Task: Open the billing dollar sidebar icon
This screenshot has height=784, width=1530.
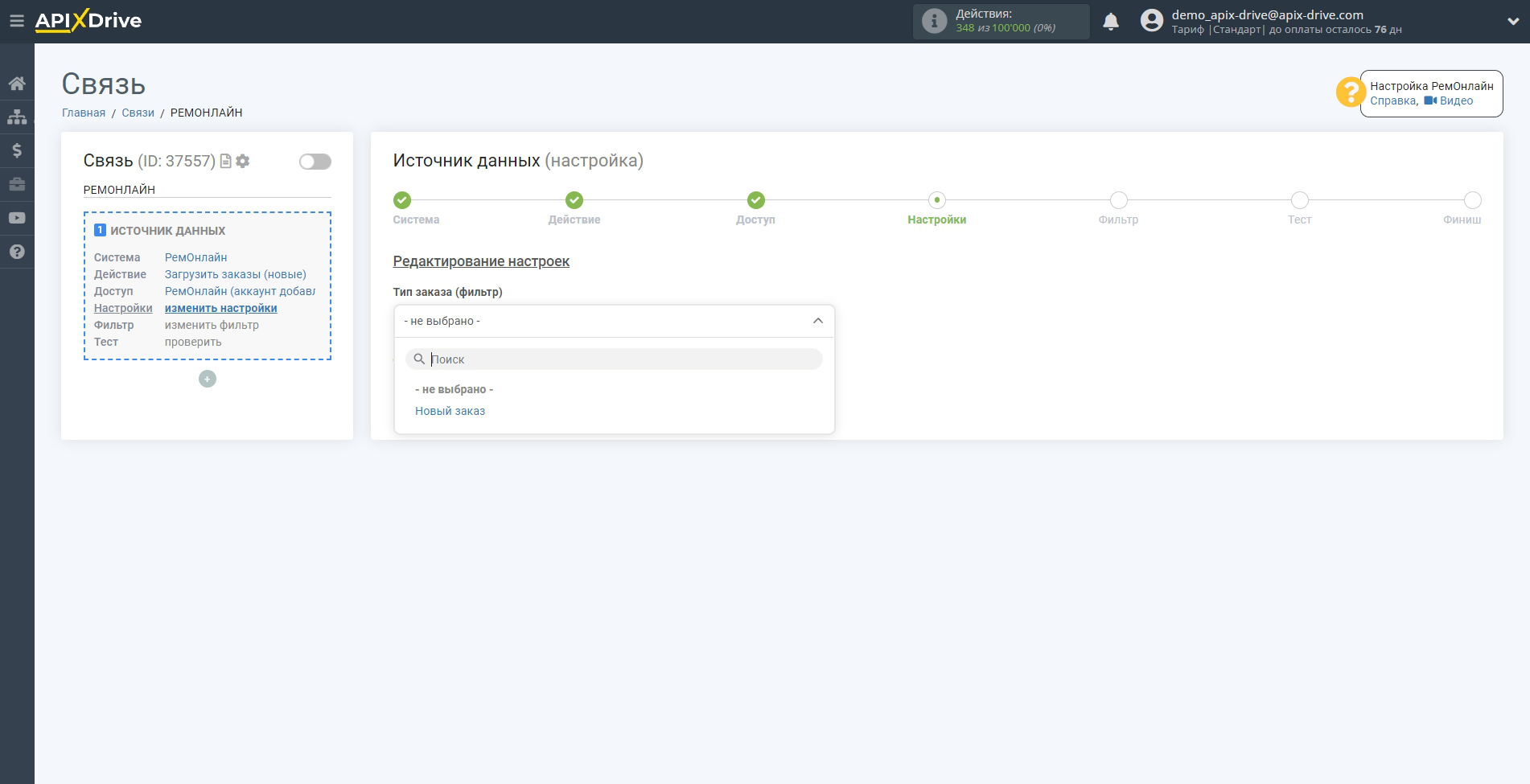Action: (17, 150)
